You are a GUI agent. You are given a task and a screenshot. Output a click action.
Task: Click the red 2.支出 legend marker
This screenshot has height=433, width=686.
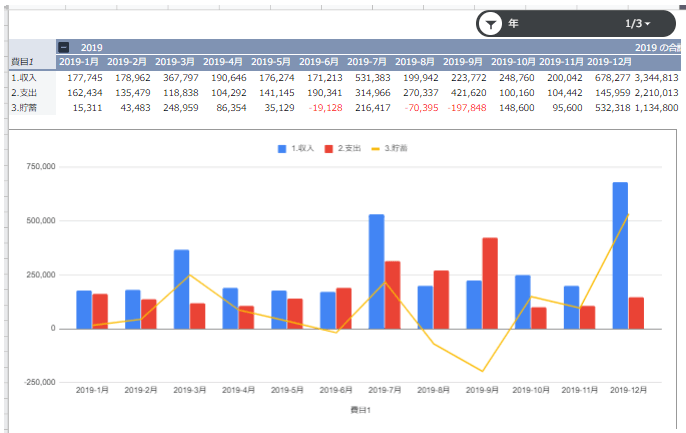[329, 148]
